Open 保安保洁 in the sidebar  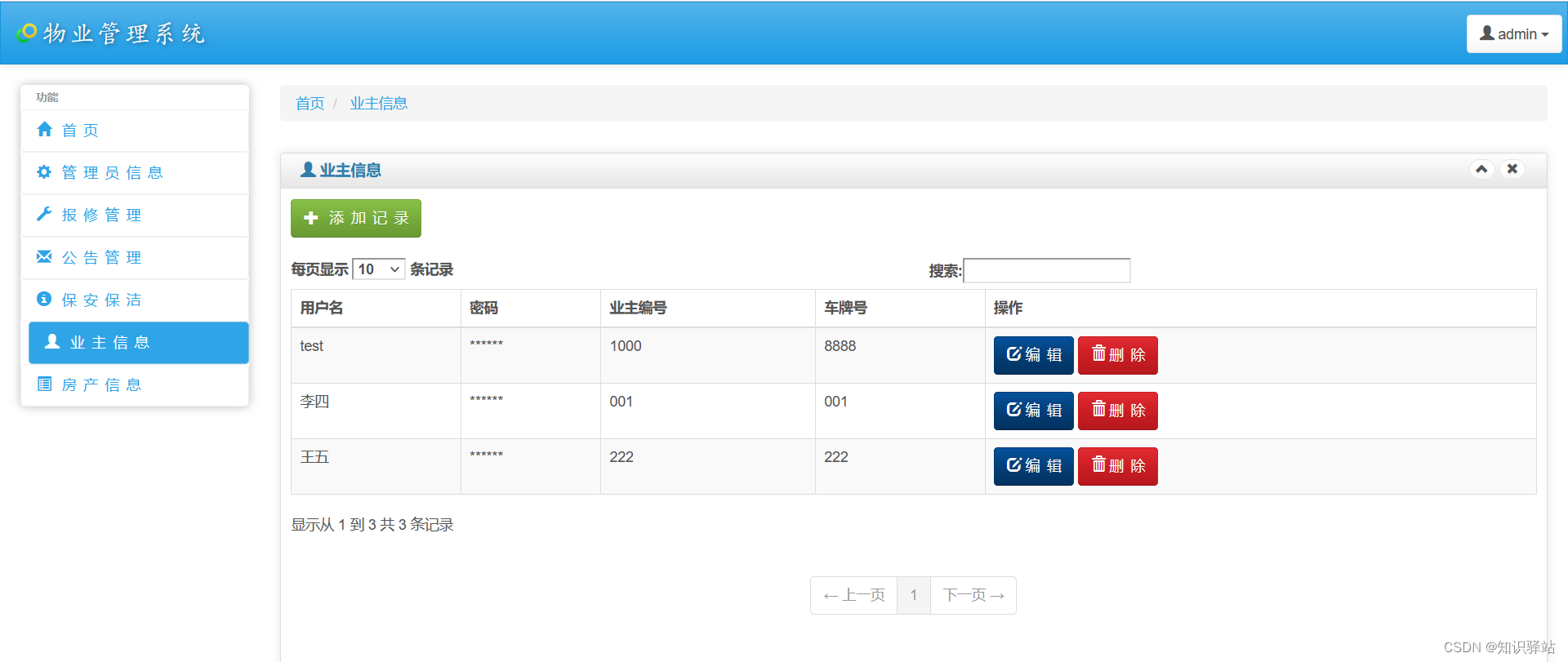tap(135, 300)
